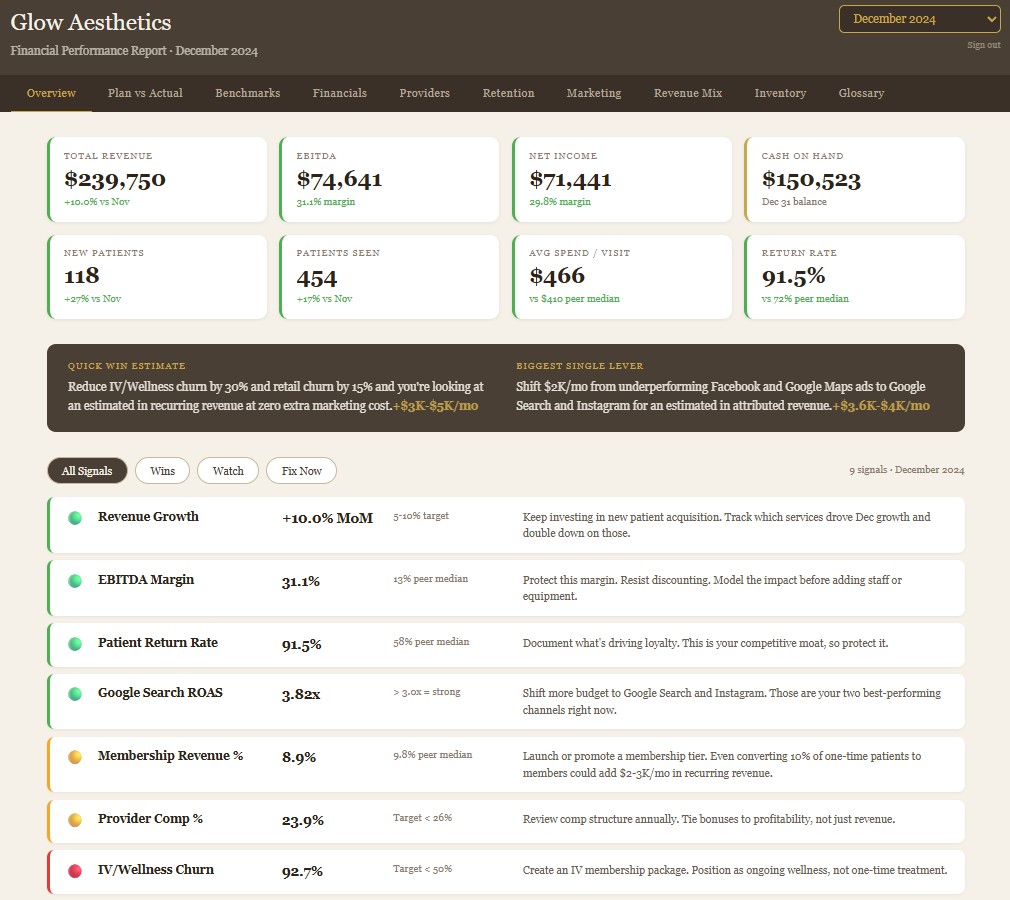Click the Total Revenue $239,750 value
The width and height of the screenshot is (1010, 900).
pyautogui.click(x=115, y=179)
